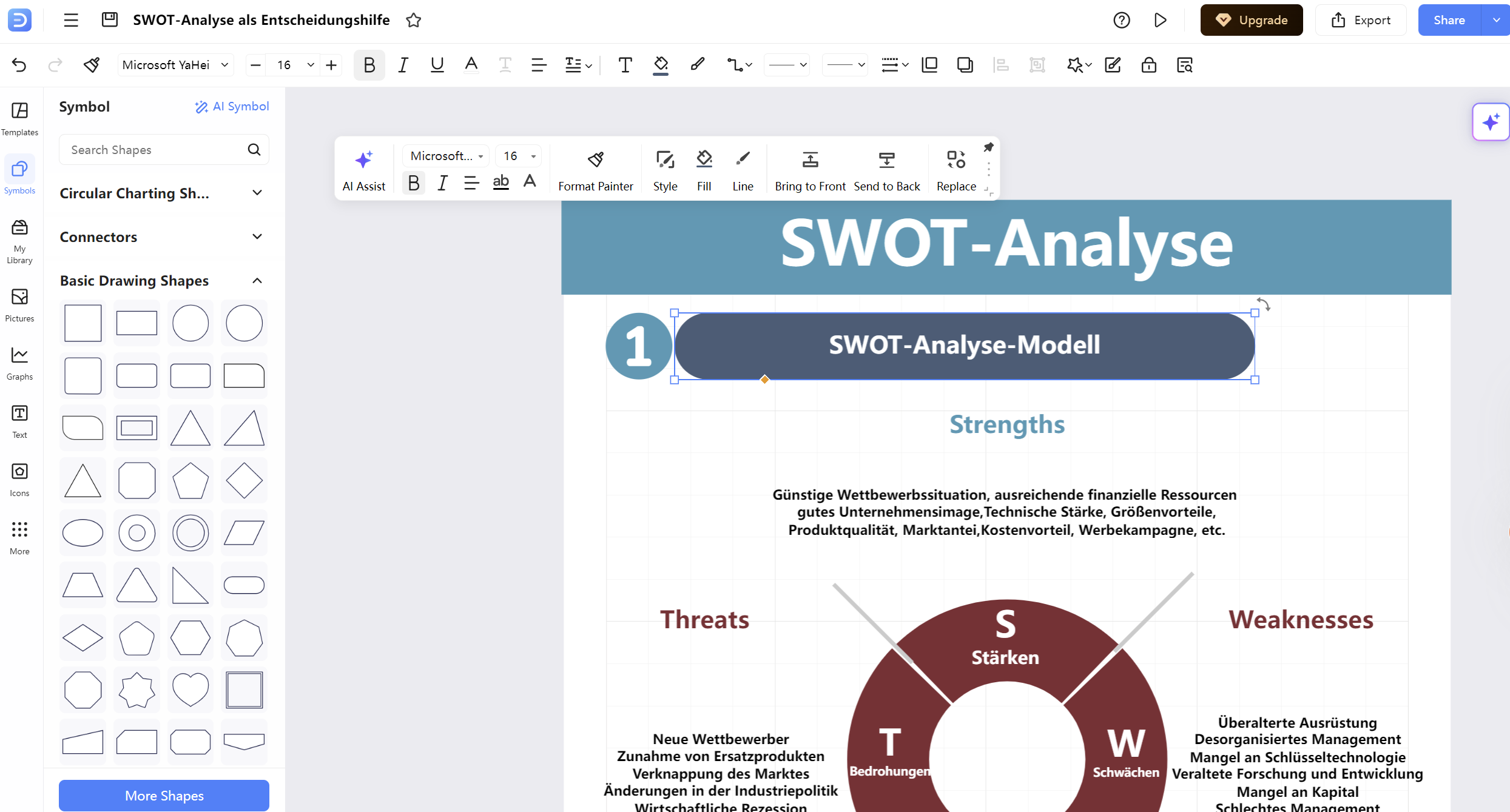
Task: Open line start style dropdown
Action: tap(787, 65)
